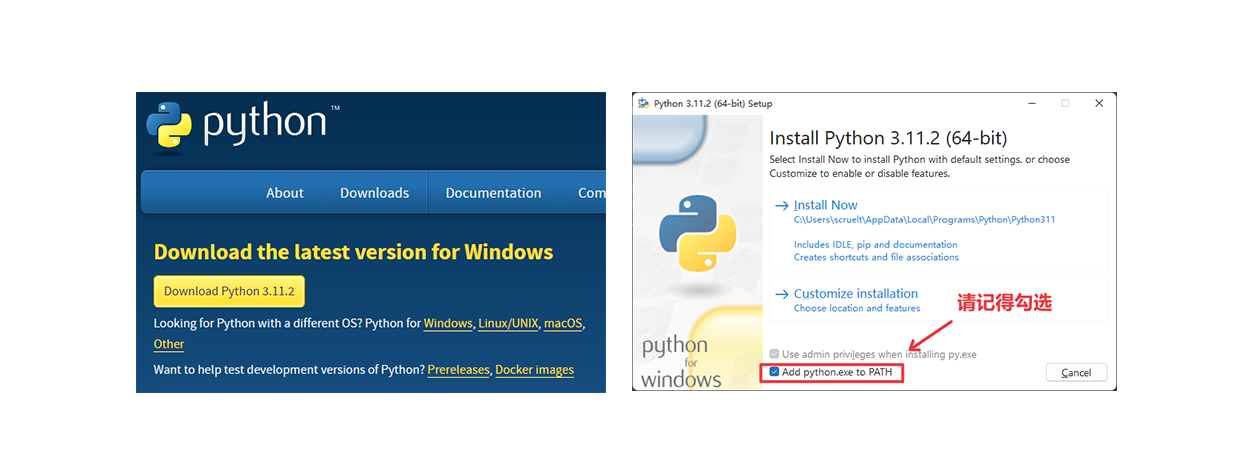This screenshot has width=1240, height=466.
Task: Choose Customize installation option
Action: point(855,294)
